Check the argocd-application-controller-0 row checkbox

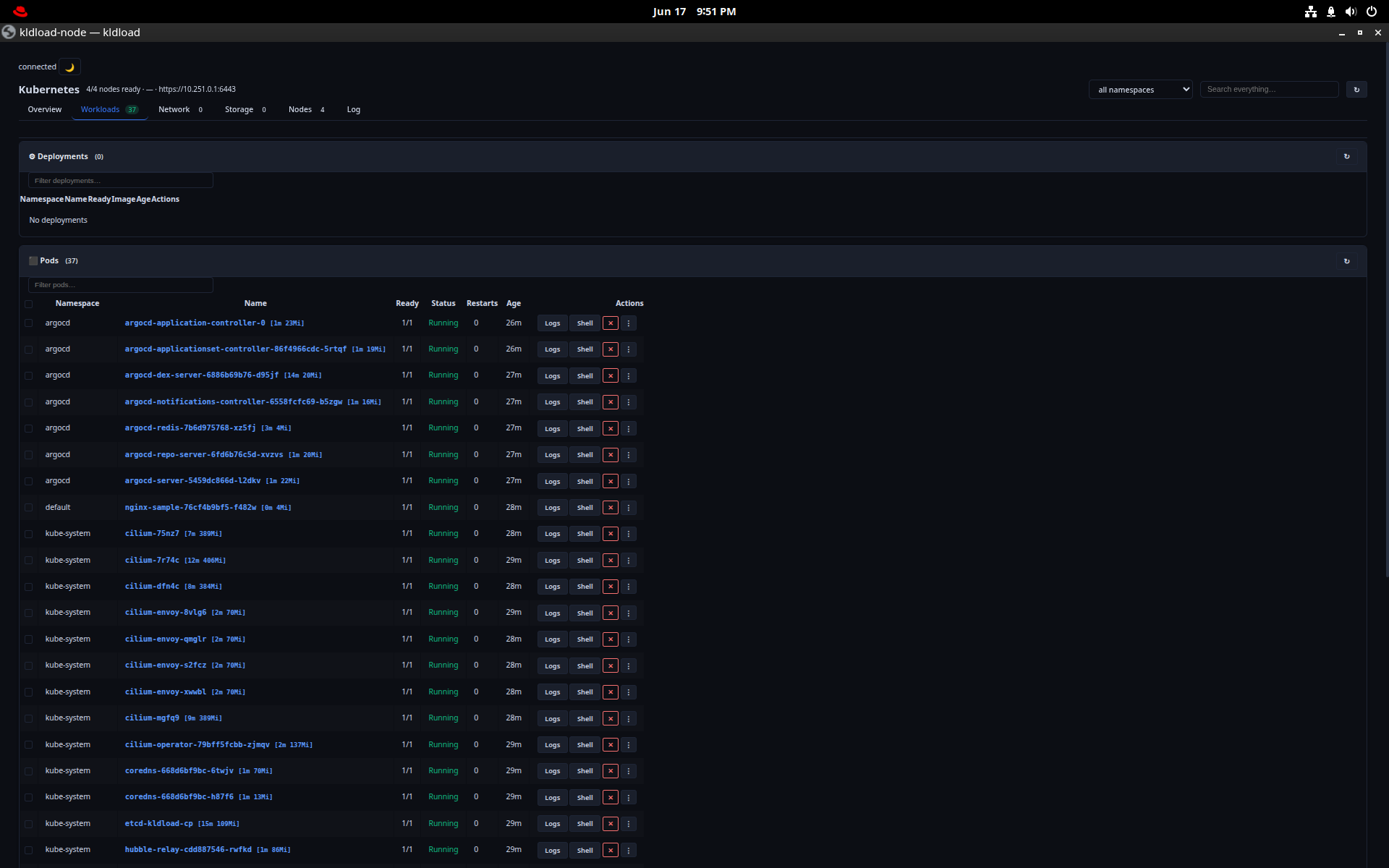[29, 323]
